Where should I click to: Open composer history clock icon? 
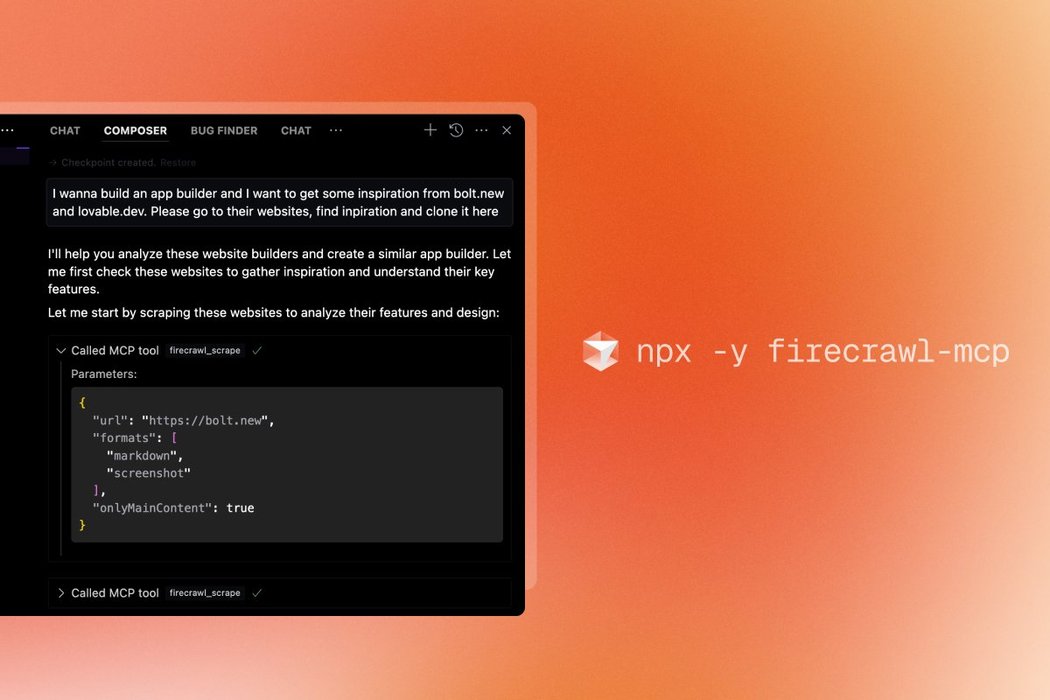(456, 130)
